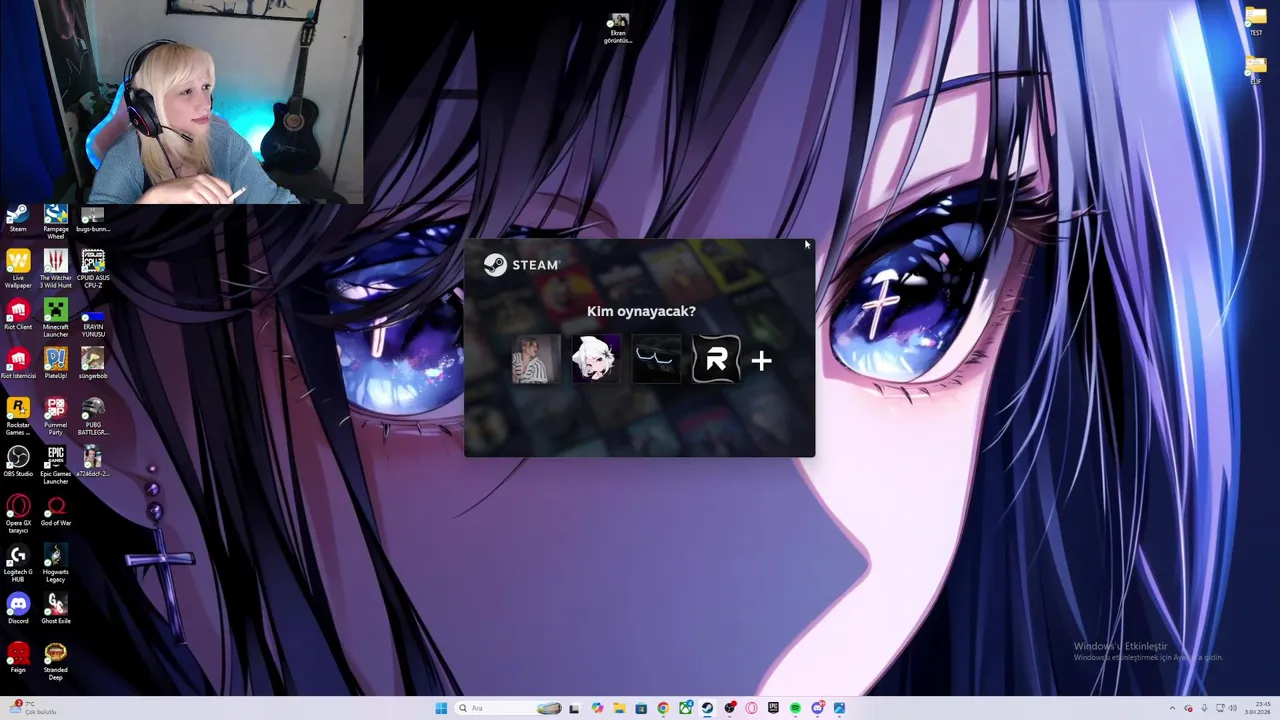Open the ELIF folder on the desktop

coord(1256,70)
